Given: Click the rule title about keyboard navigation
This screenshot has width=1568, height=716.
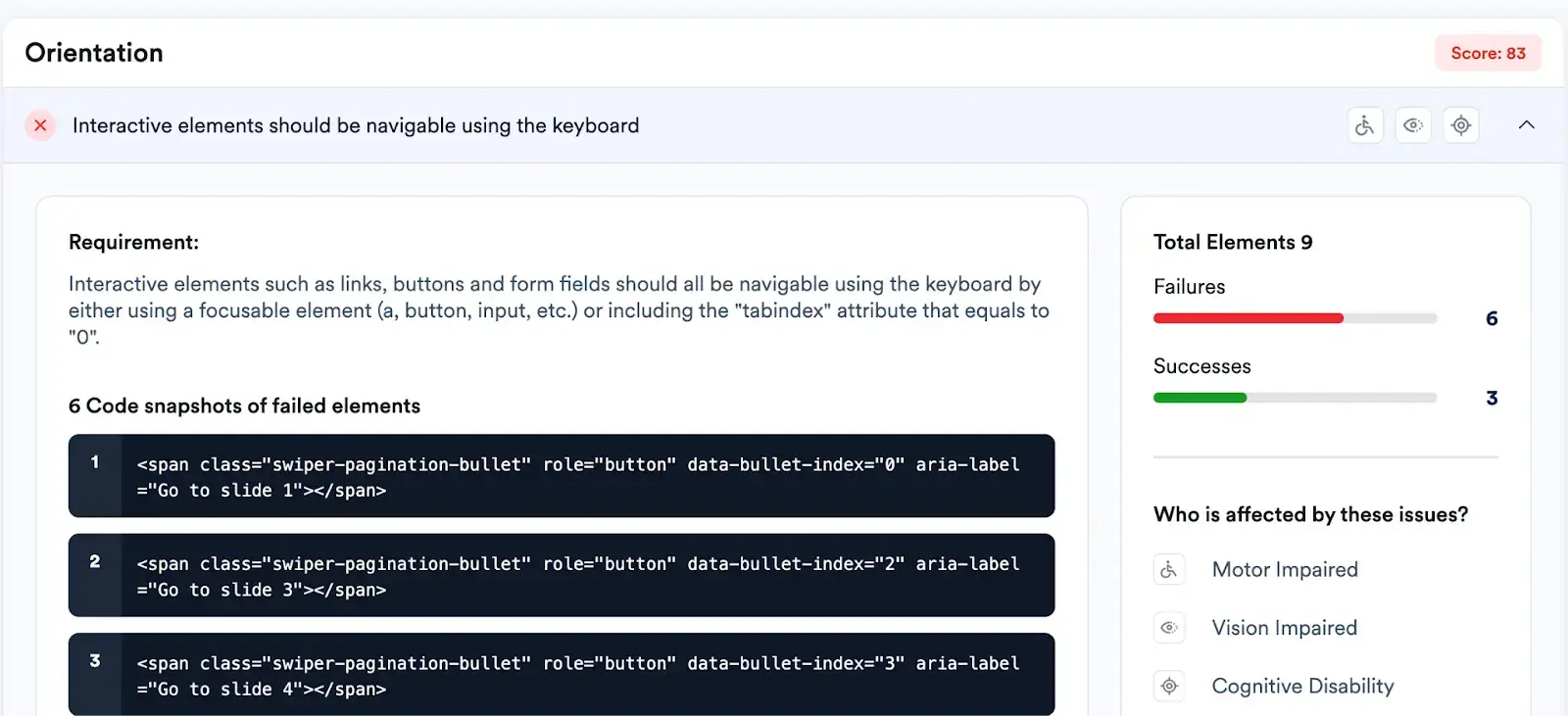Looking at the screenshot, I should click(356, 125).
